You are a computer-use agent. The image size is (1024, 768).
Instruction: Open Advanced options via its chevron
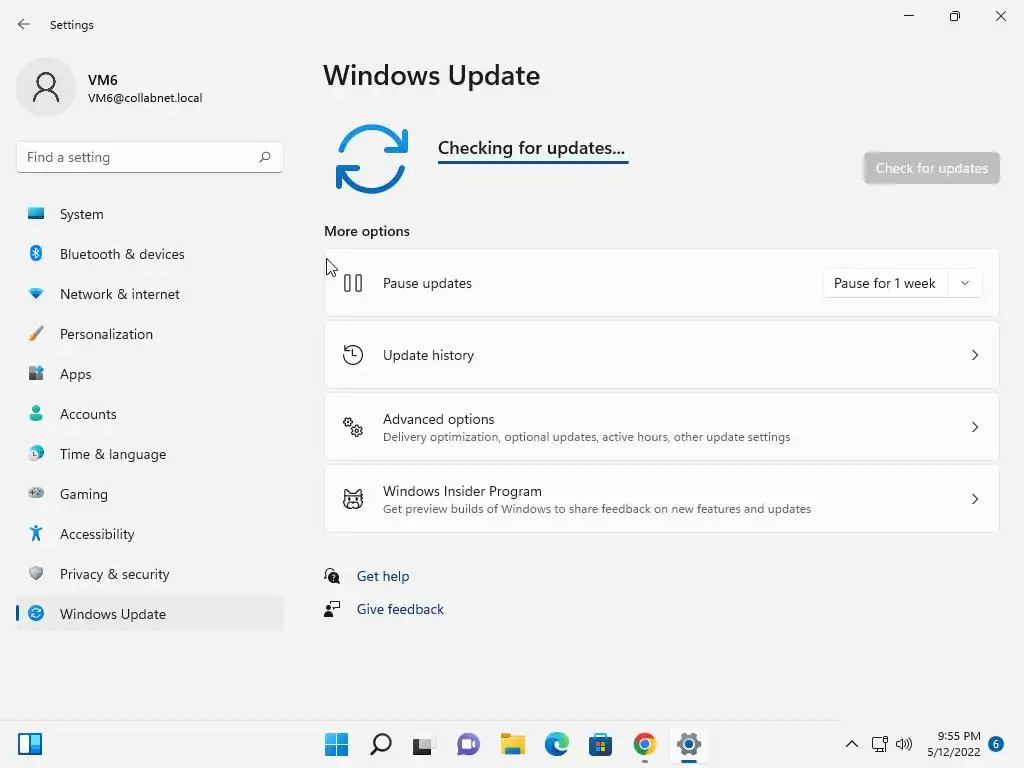[x=974, y=427]
